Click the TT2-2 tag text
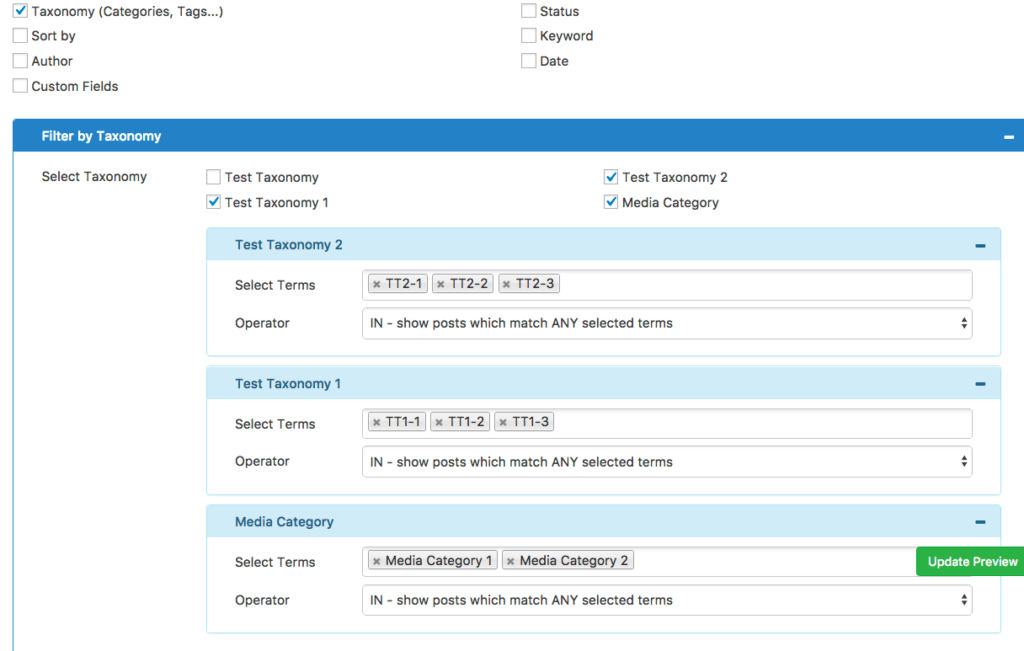This screenshot has width=1024, height=651. click(469, 283)
